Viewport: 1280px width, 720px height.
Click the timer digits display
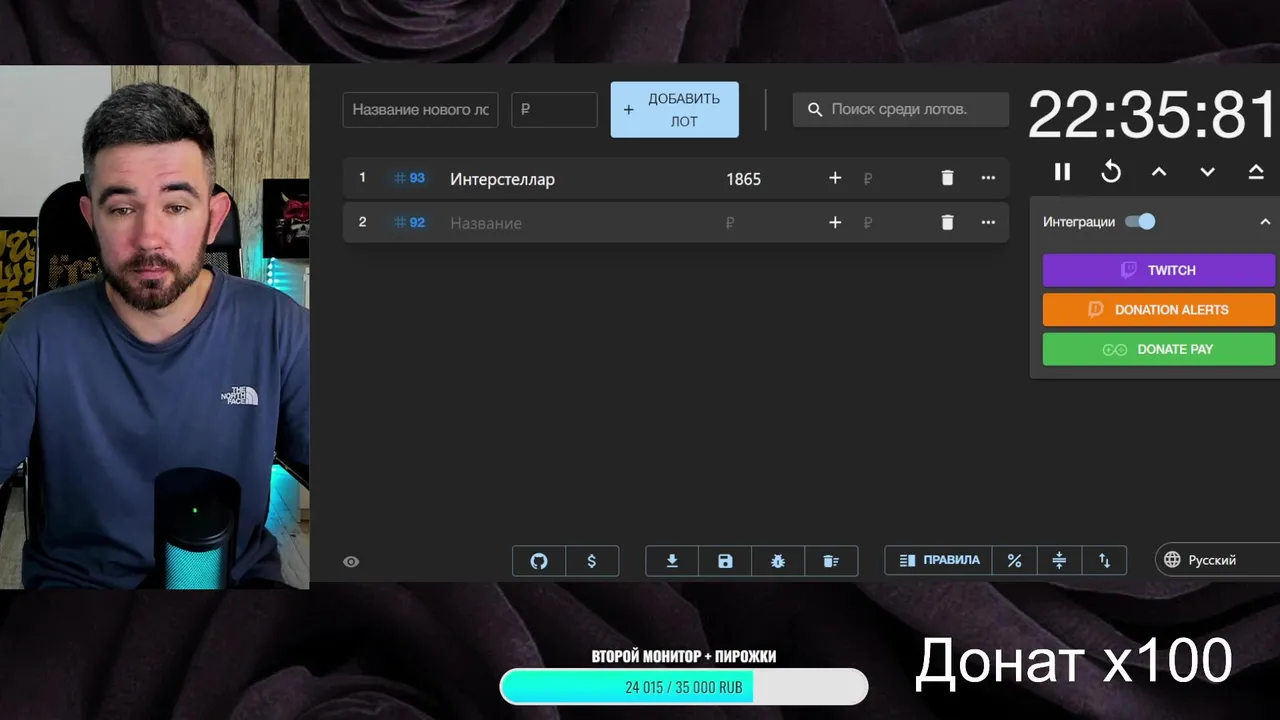point(1153,115)
